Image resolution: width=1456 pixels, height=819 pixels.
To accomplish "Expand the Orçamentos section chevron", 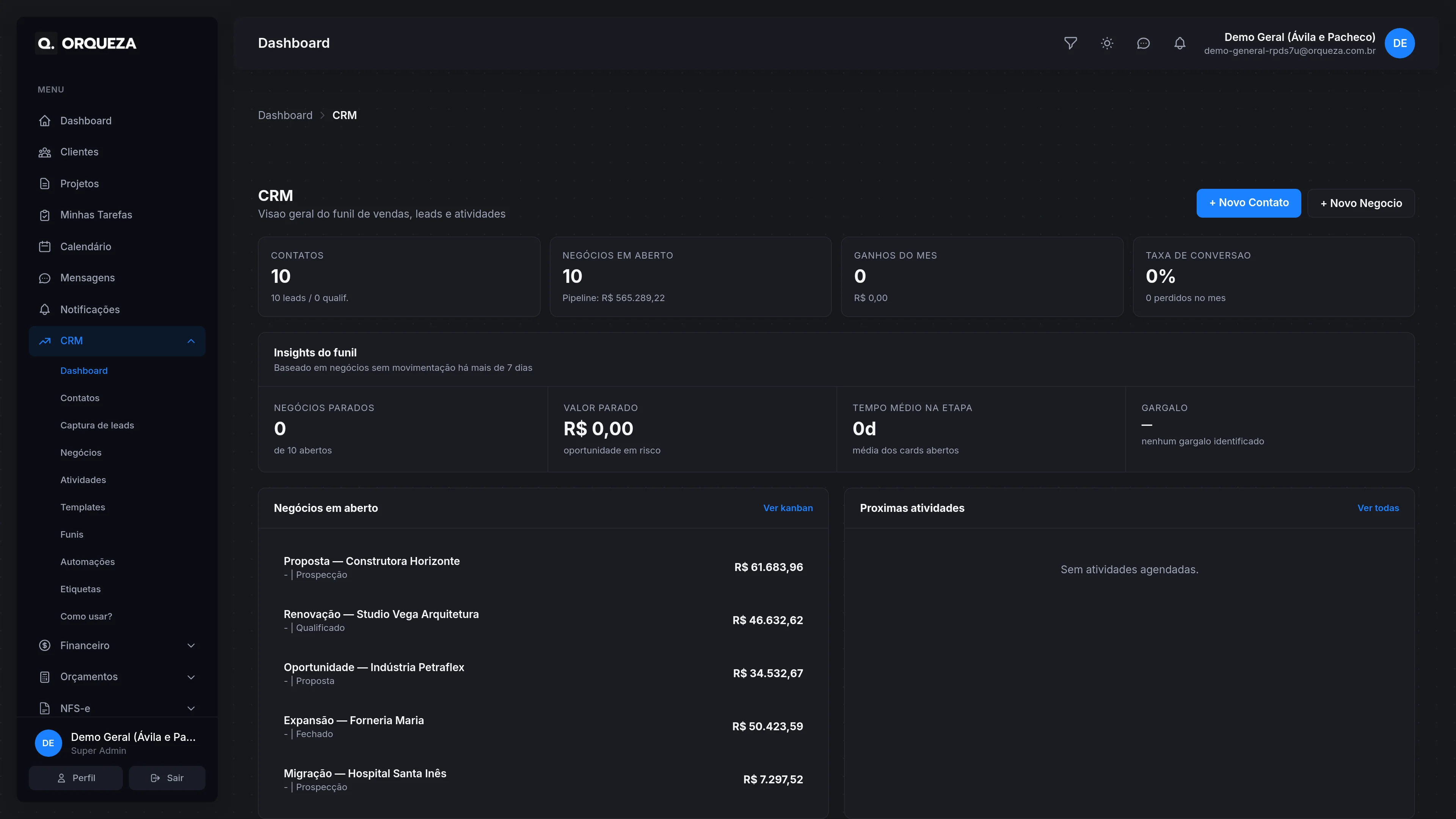I will coord(191,677).
